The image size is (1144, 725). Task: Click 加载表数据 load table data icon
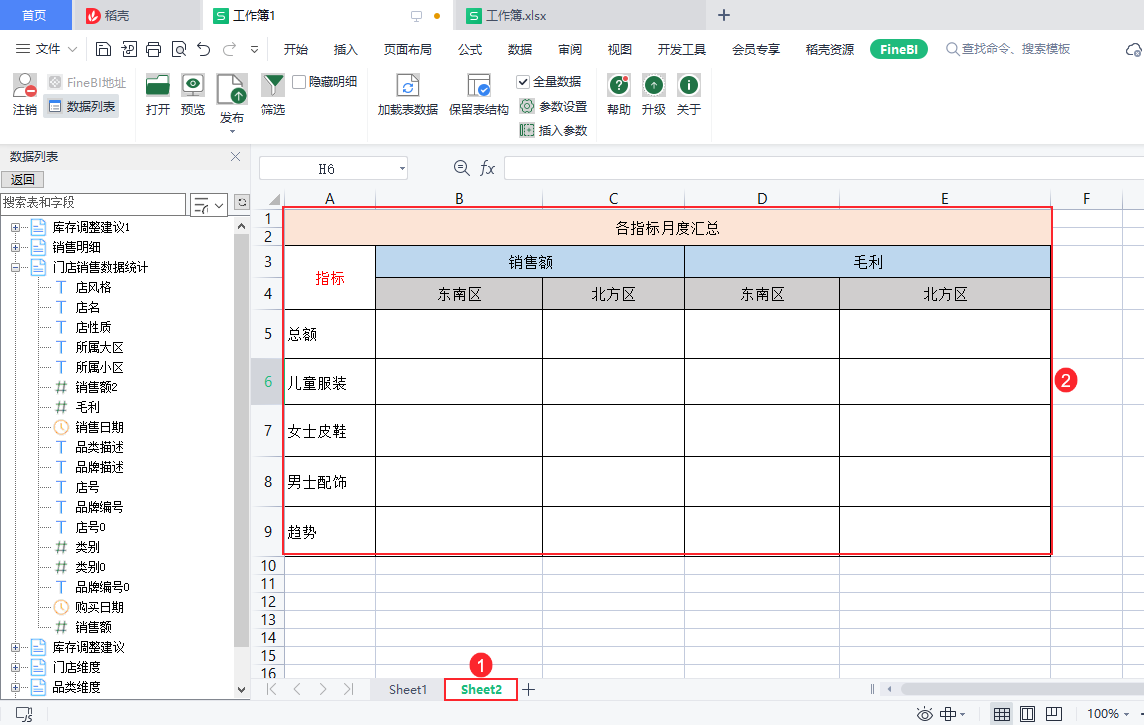click(407, 85)
